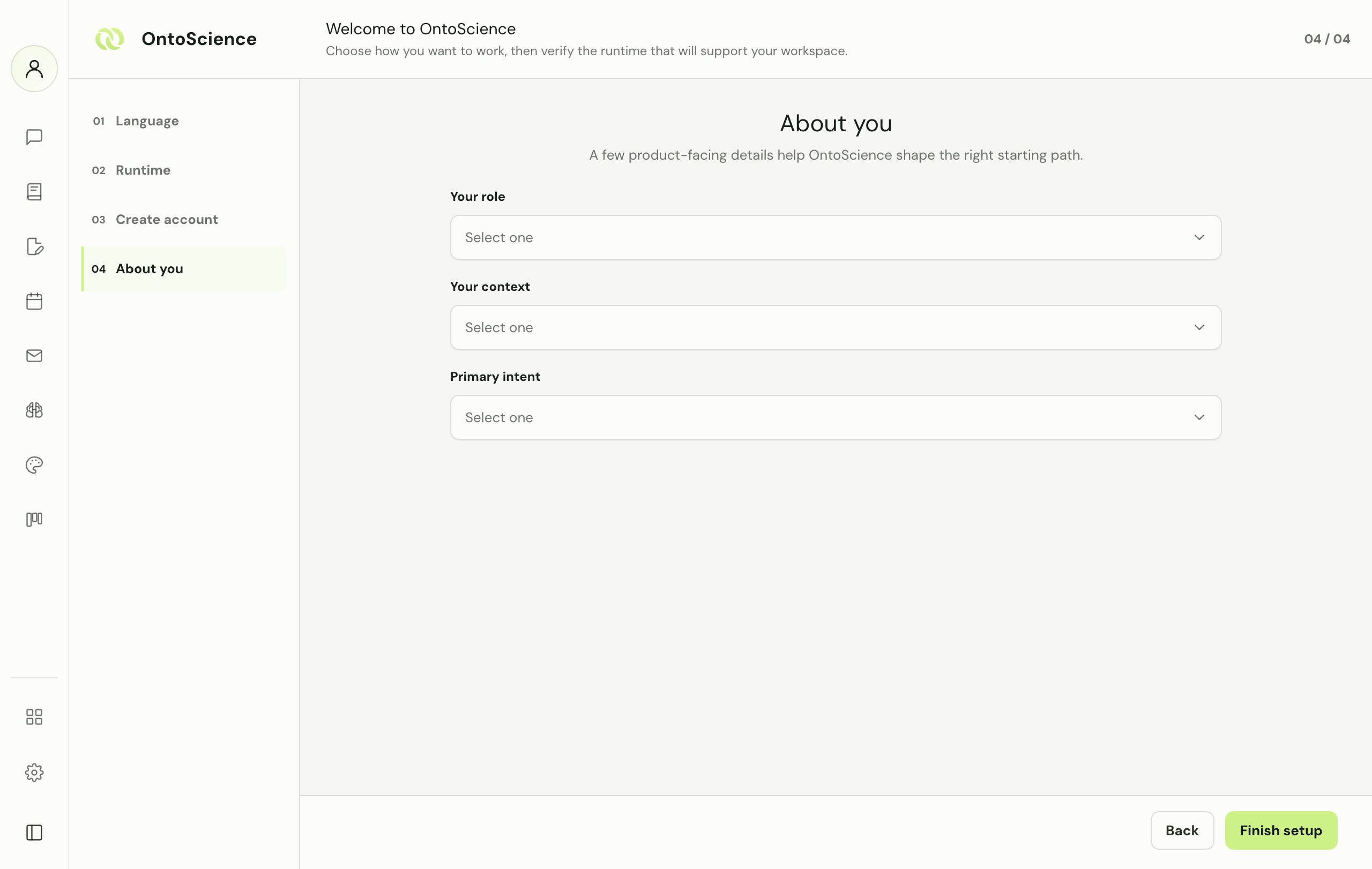
Task: Open the apps grid sidebar icon
Action: (34, 716)
